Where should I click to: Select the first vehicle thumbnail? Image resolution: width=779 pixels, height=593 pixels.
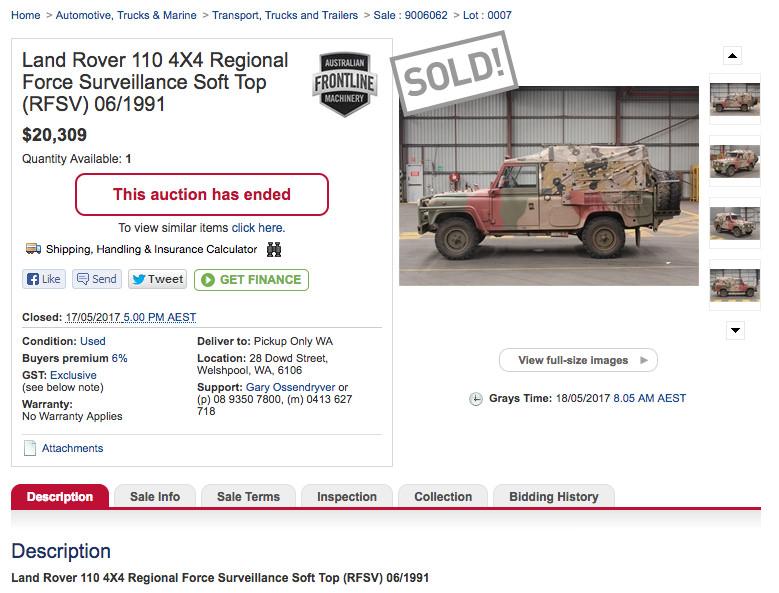click(x=734, y=99)
